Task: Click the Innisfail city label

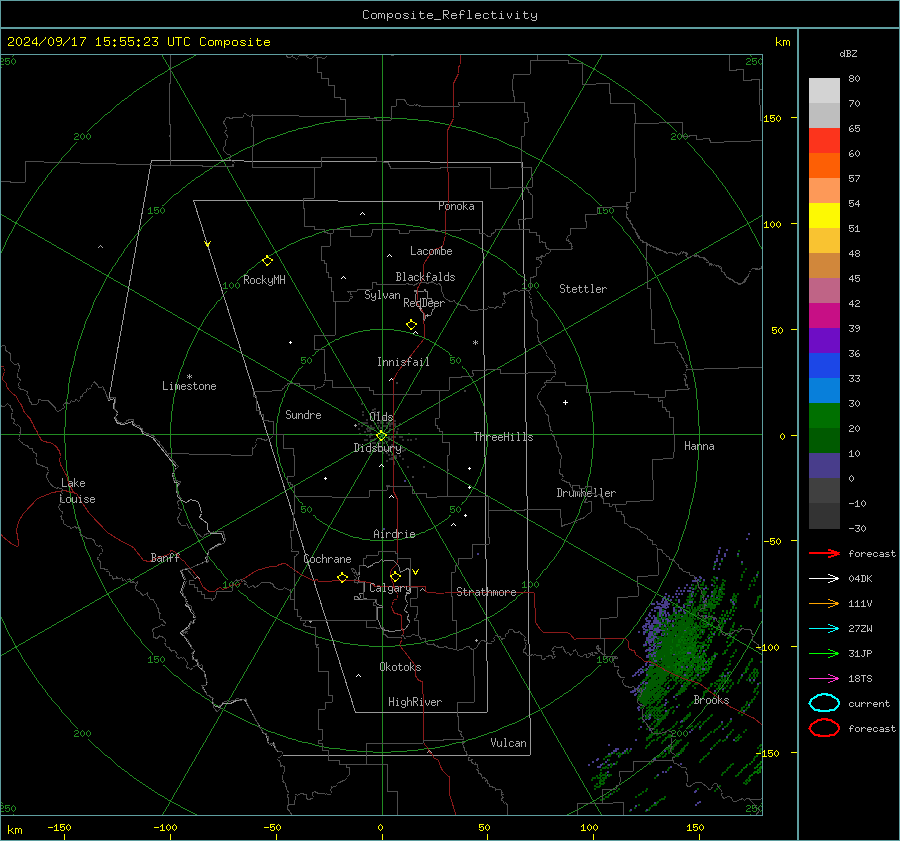Action: (403, 362)
